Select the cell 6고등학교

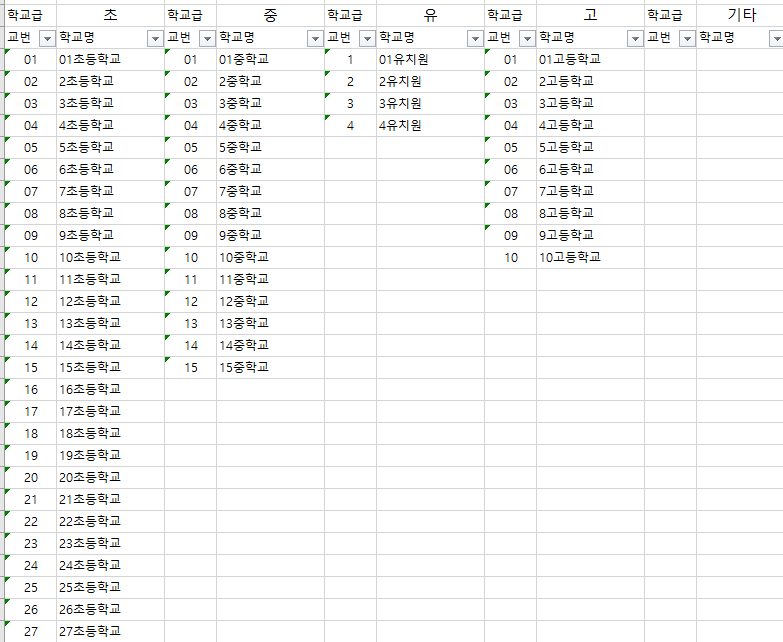pyautogui.click(x=590, y=169)
